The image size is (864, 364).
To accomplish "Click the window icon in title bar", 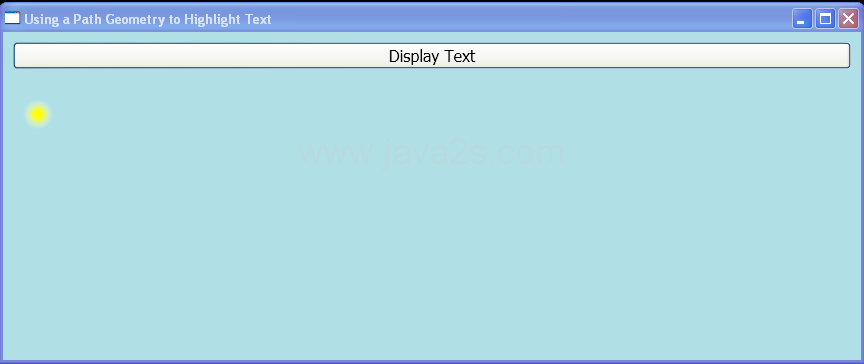I will [x=12, y=18].
